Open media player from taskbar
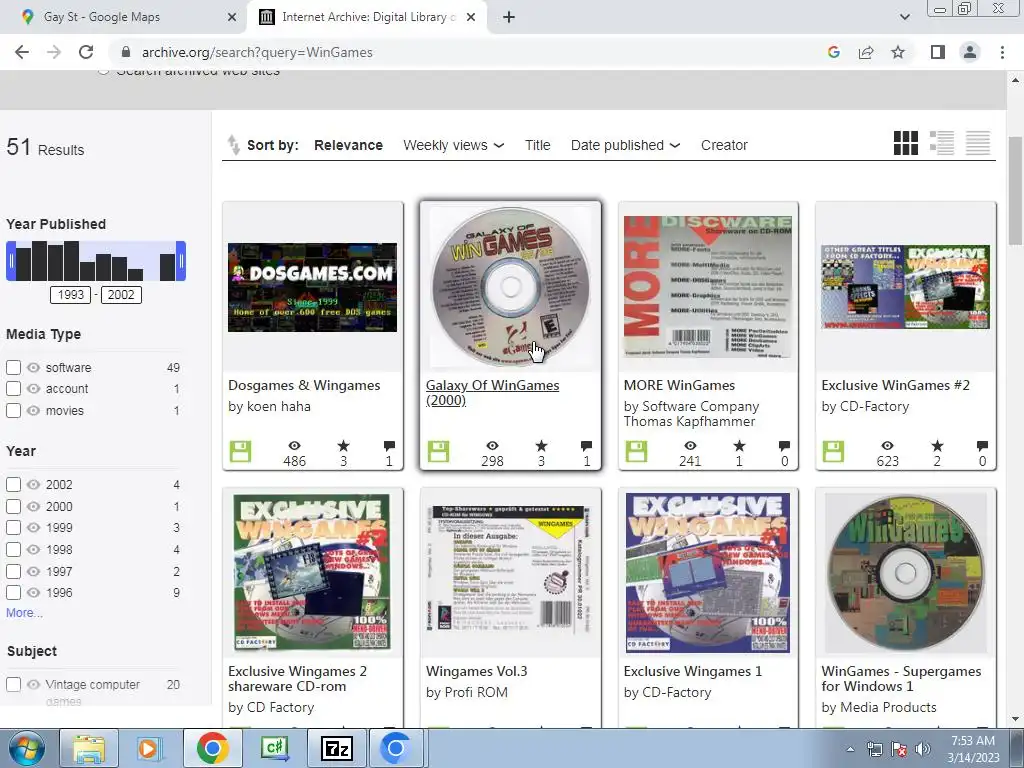Viewport: 1024px width, 768px height. [149, 748]
